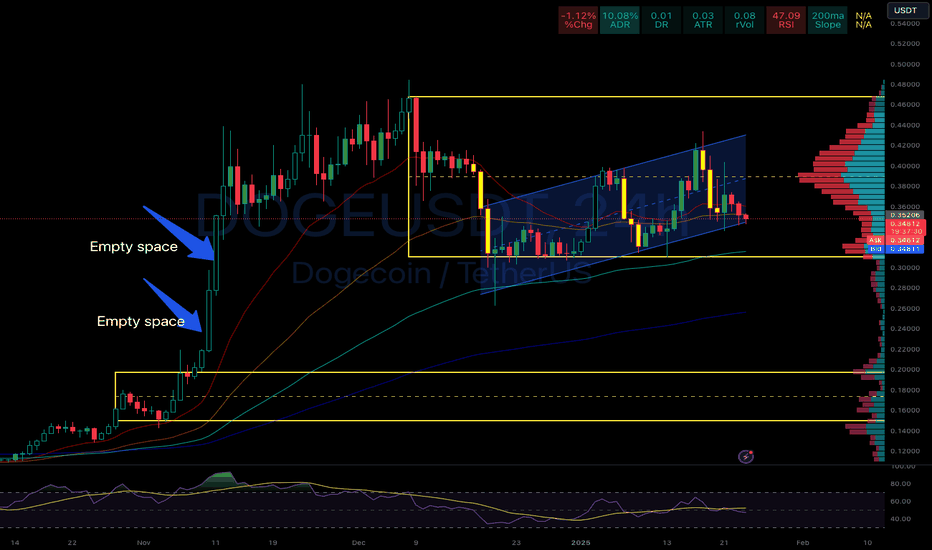Click the 0.48000 price scale label
The height and width of the screenshot is (550, 932).
[905, 84]
